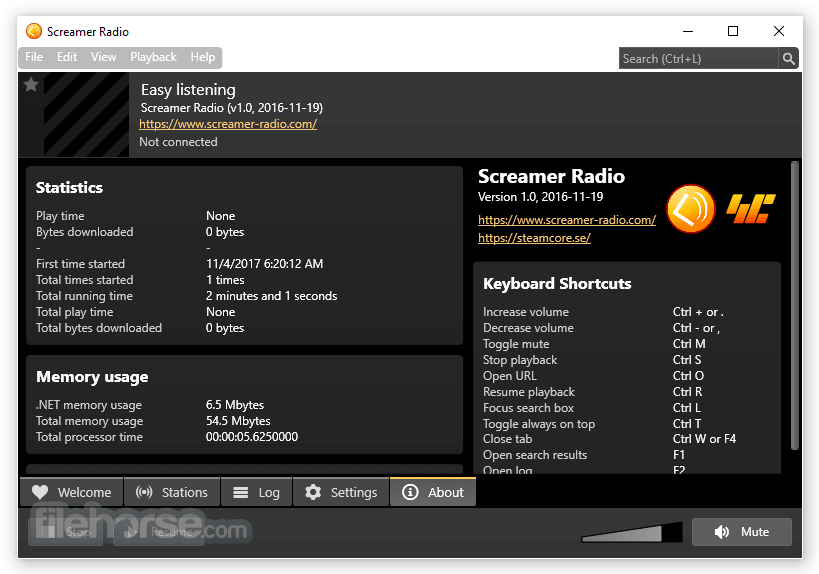
Task: Click 'Version 1.0, 2016-11-19' text
Action: [540, 197]
